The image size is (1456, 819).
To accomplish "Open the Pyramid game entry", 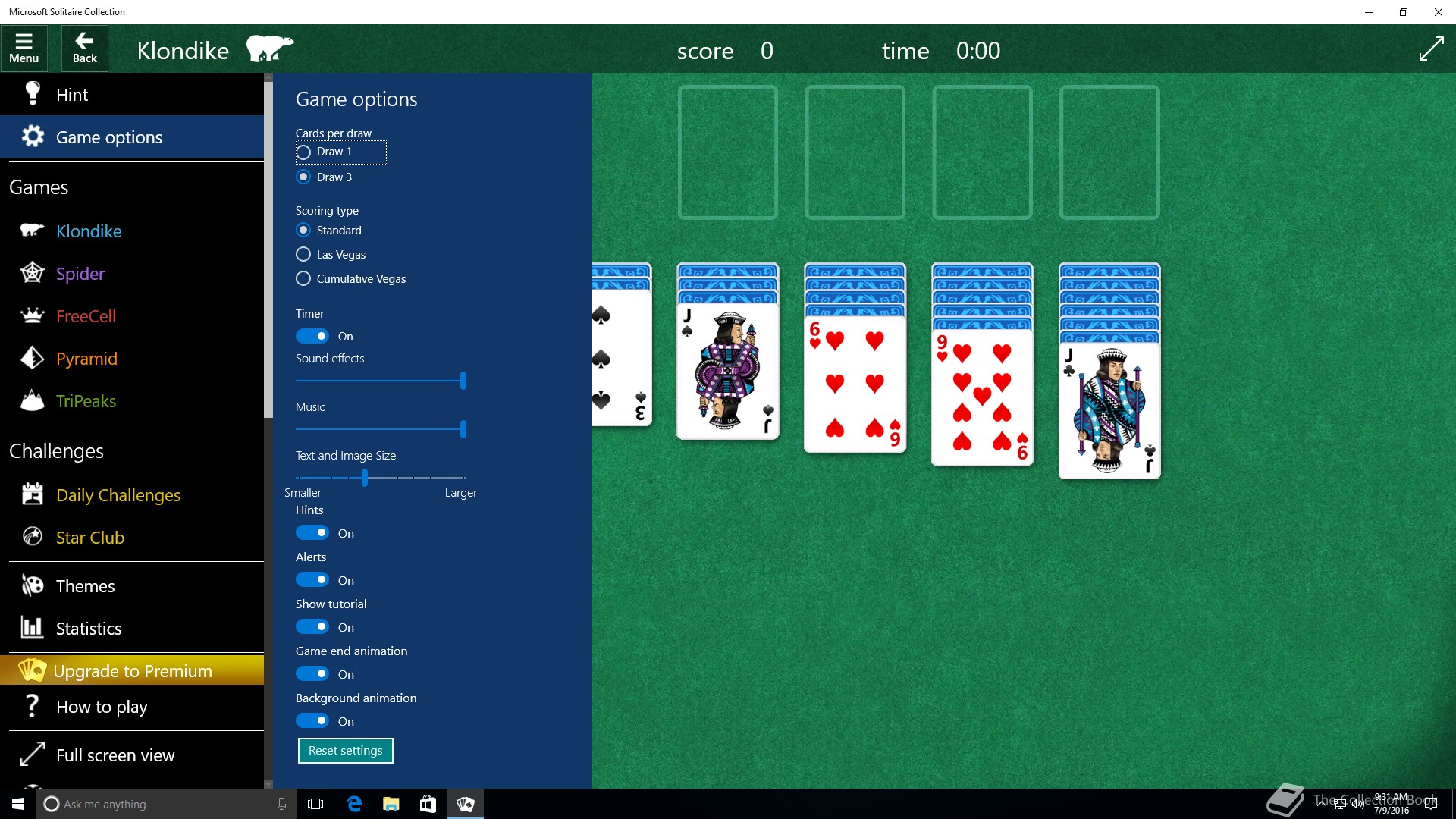I will 132,358.
